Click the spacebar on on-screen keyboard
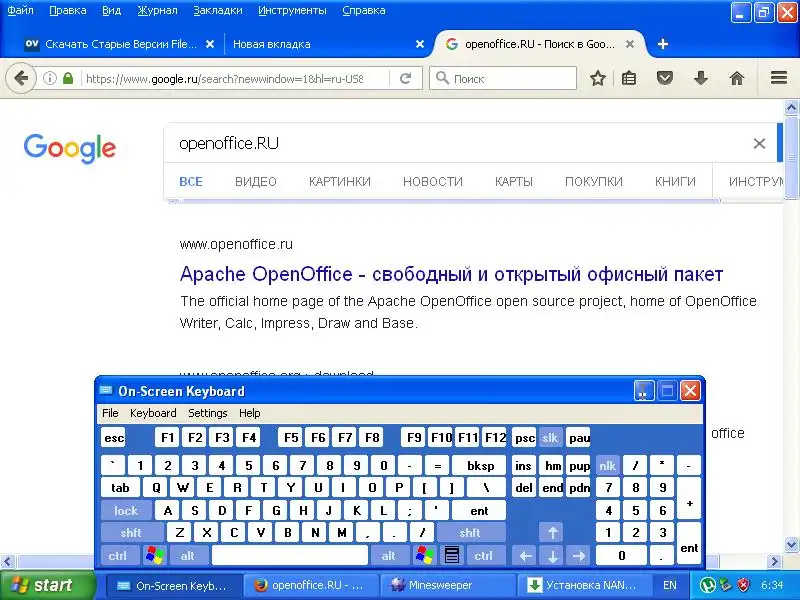Image resolution: width=800 pixels, height=600 pixels. coord(289,555)
